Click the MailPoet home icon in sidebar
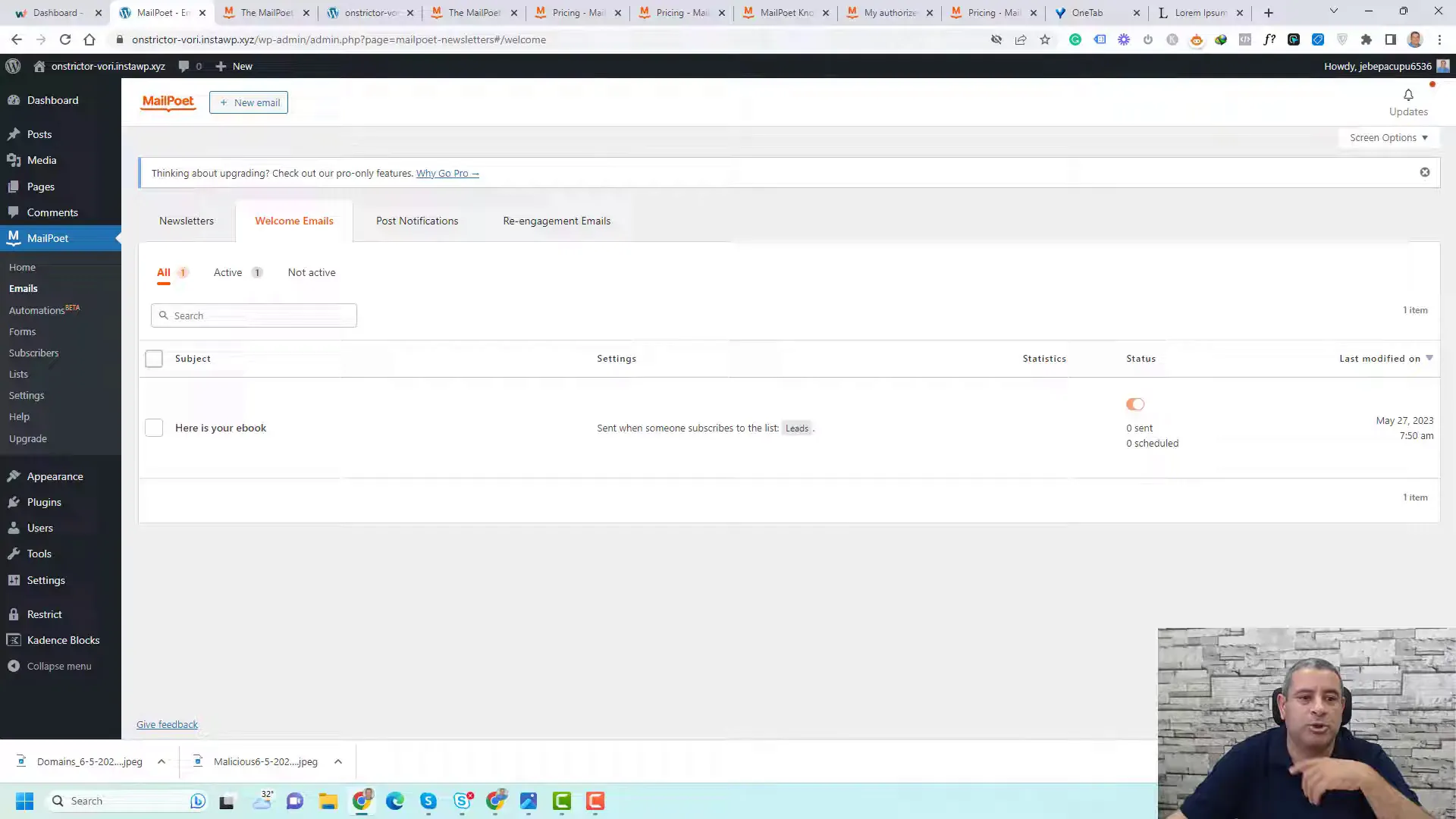 click(x=22, y=267)
